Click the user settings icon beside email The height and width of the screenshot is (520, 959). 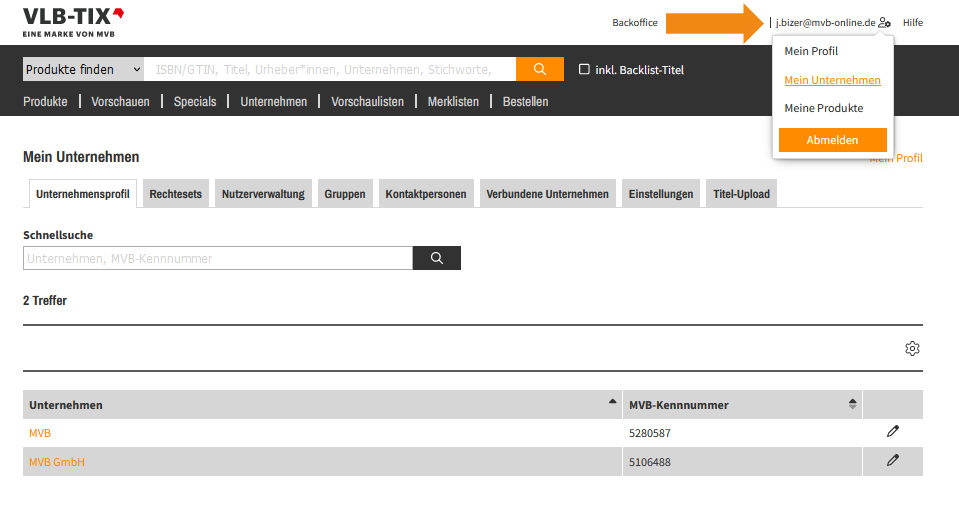coord(884,23)
